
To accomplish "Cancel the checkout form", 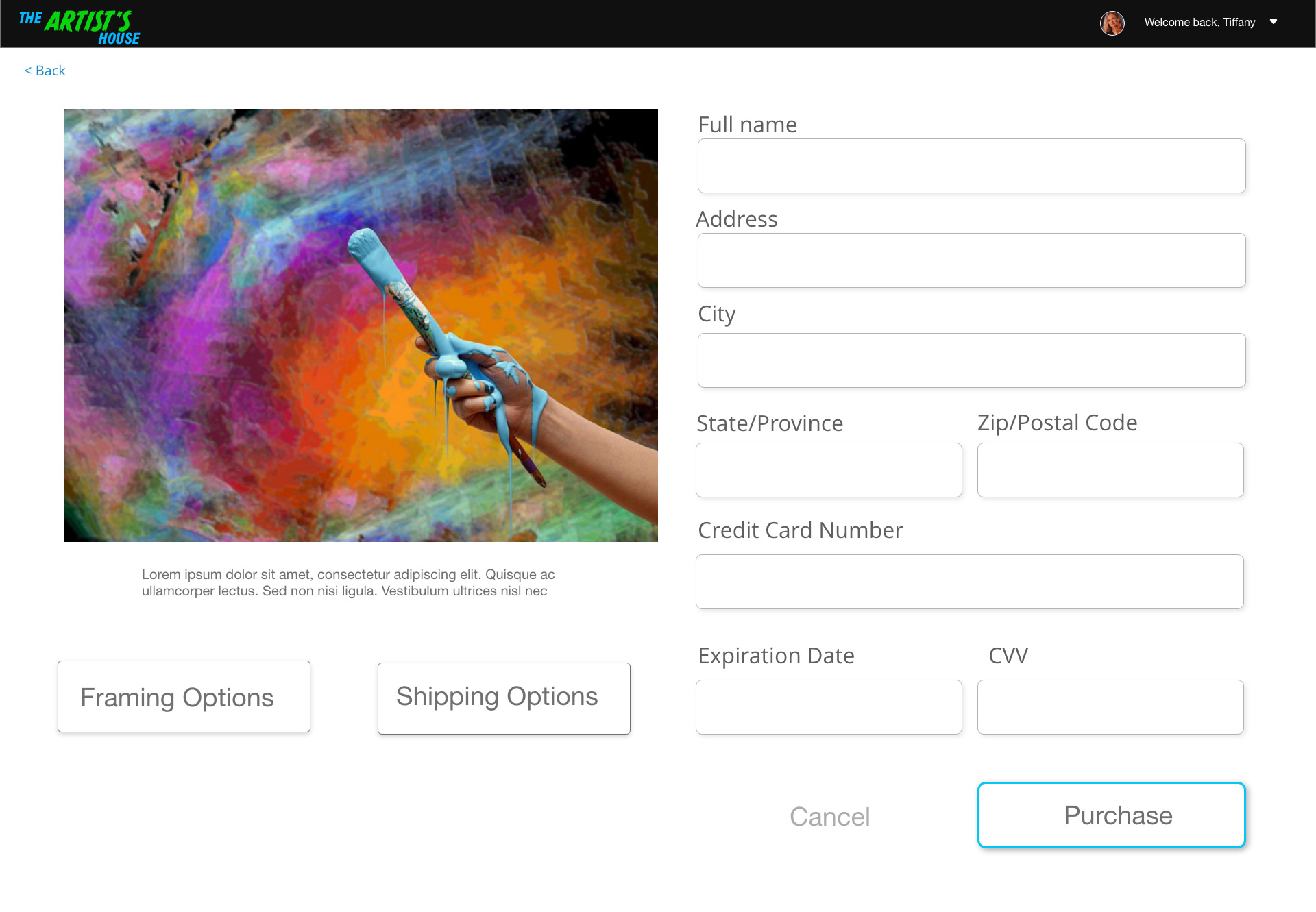I will tap(829, 817).
